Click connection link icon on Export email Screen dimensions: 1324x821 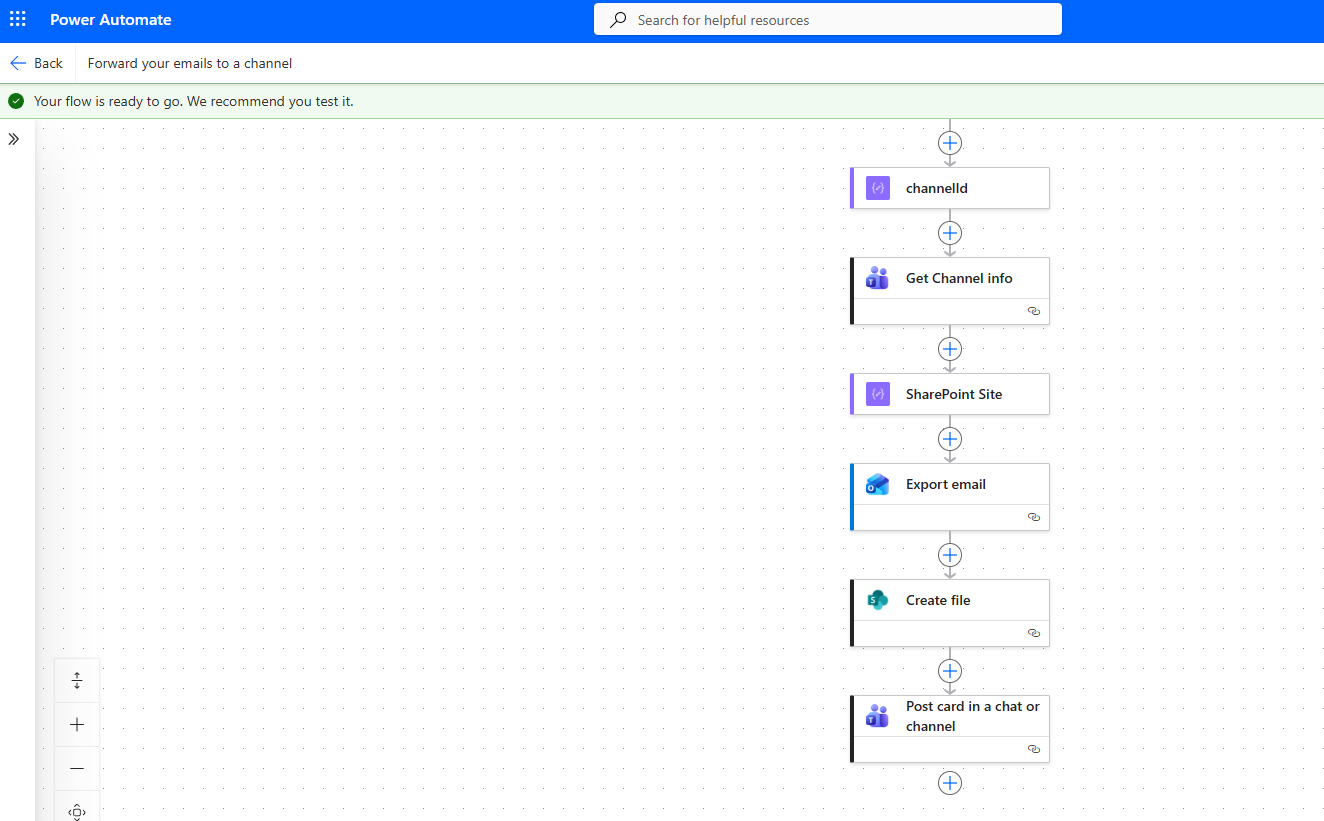pos(1034,518)
